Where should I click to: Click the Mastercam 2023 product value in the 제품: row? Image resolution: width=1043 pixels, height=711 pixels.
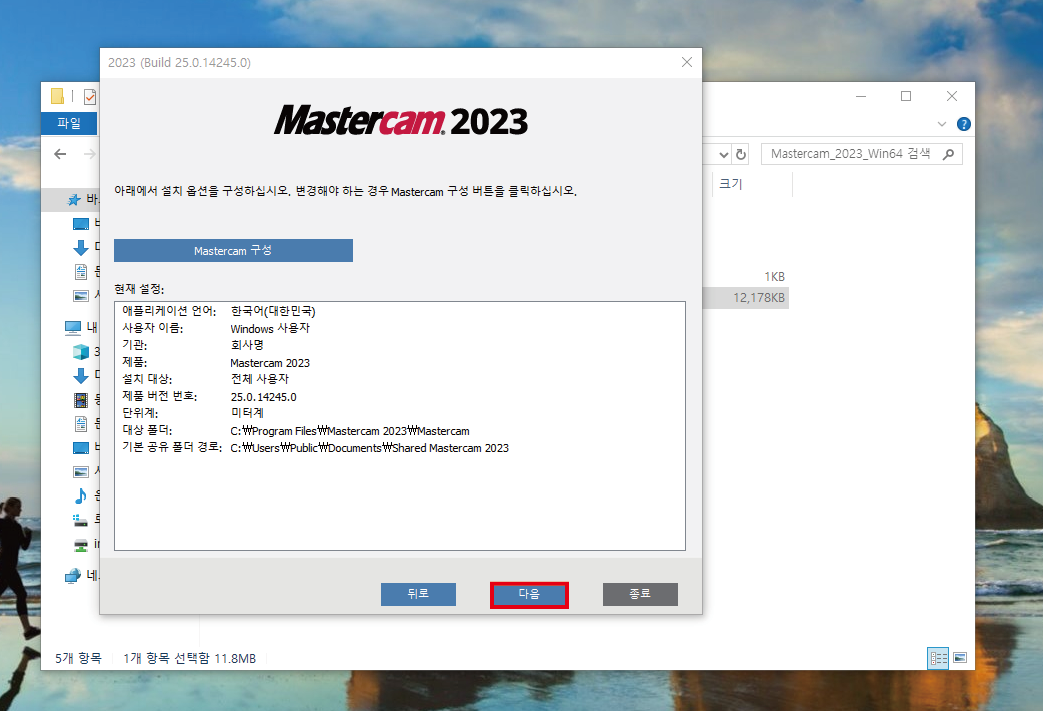point(270,363)
